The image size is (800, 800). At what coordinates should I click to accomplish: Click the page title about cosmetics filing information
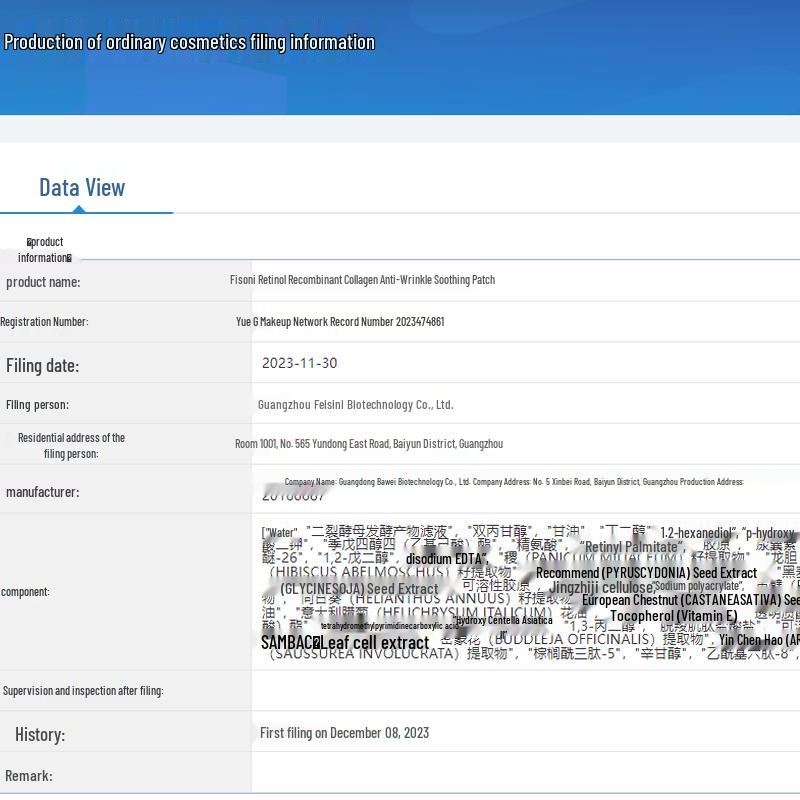click(189, 42)
